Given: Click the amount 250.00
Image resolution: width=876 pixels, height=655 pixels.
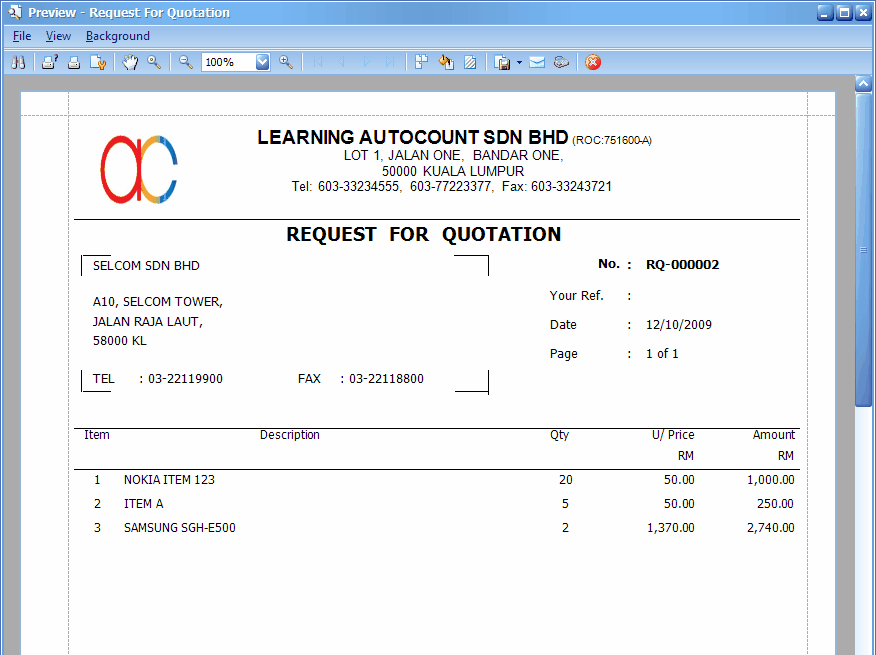Looking at the screenshot, I should (x=775, y=504).
